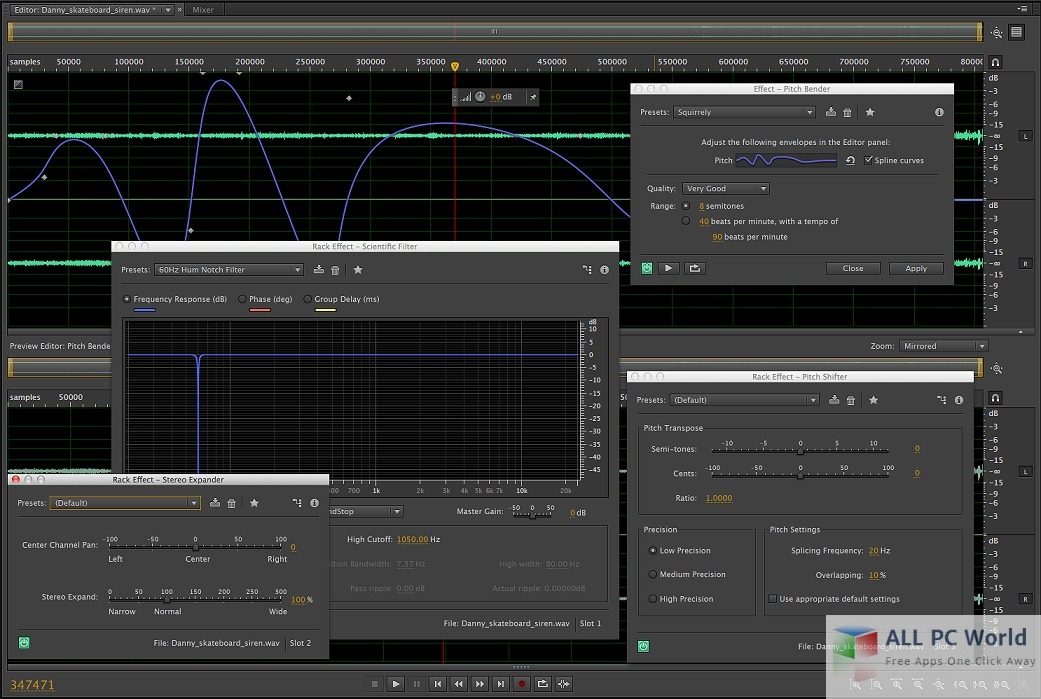Click the Fast Forward transport button

(479, 684)
